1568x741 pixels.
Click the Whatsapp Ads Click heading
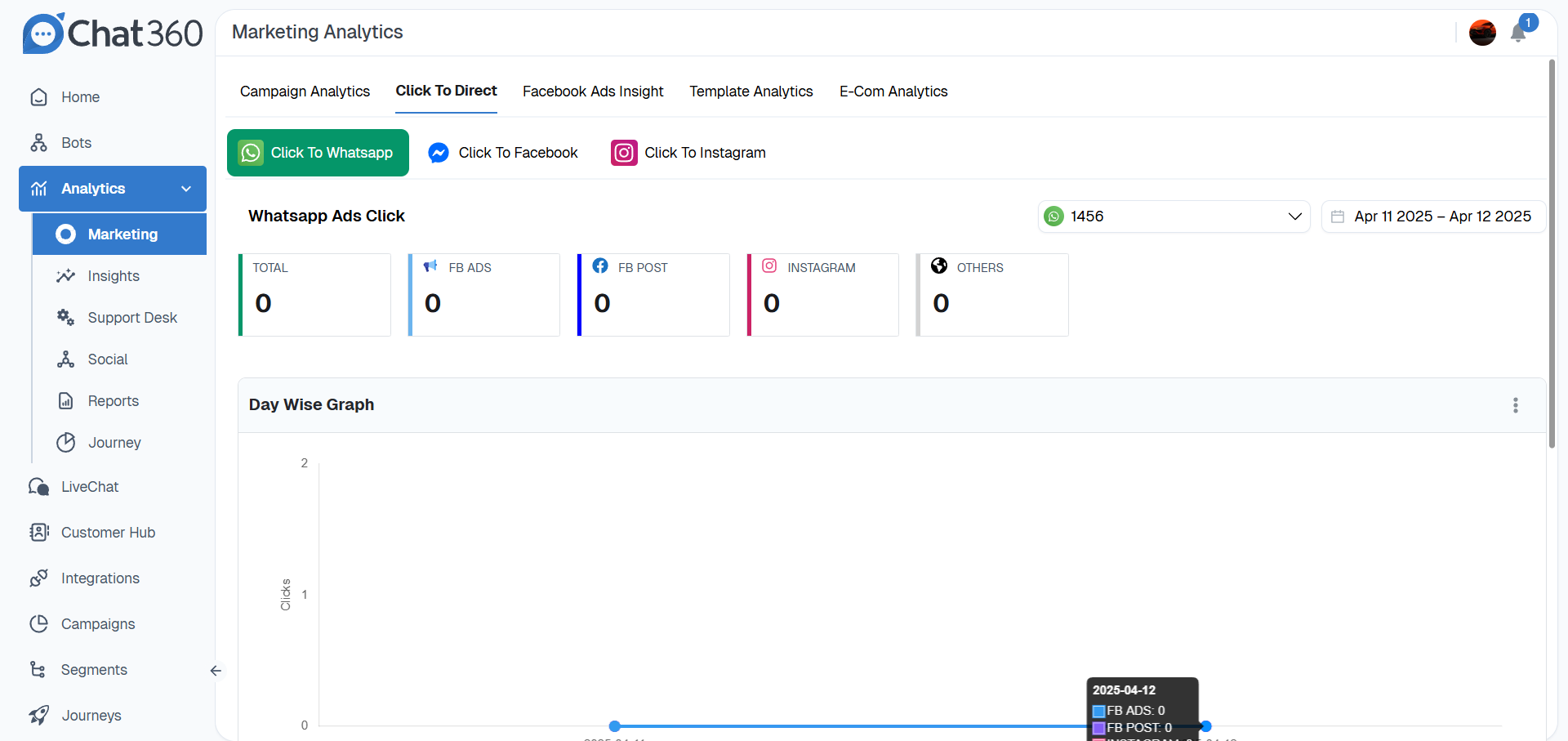[x=327, y=216]
